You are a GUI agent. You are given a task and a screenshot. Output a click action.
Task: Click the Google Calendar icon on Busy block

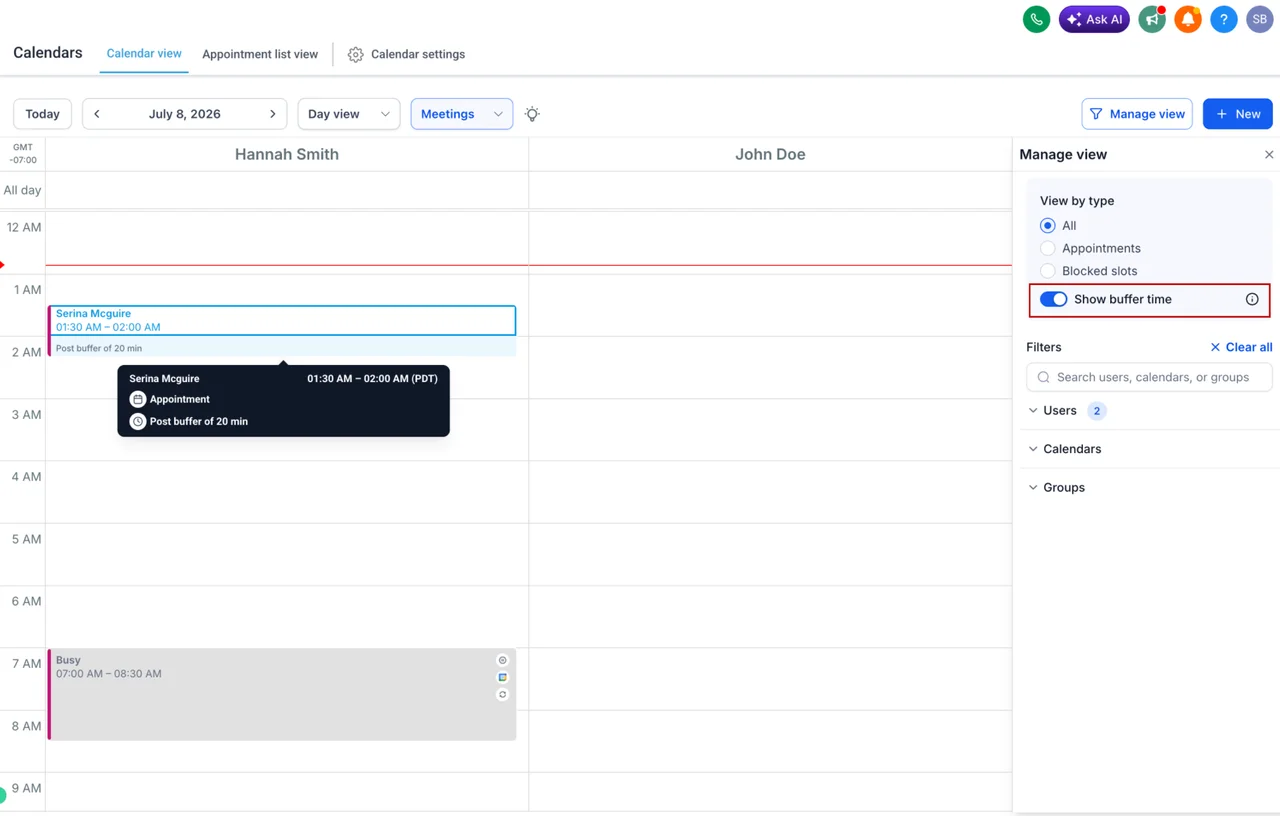[x=503, y=677]
